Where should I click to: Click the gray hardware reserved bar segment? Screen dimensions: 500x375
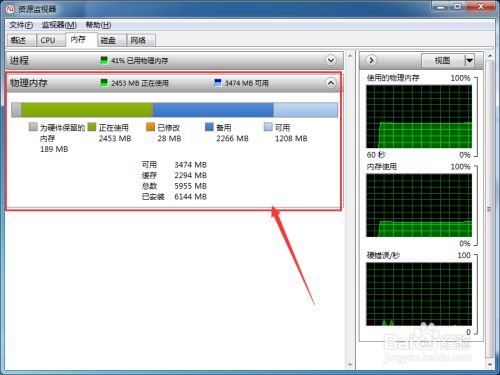coord(16,110)
